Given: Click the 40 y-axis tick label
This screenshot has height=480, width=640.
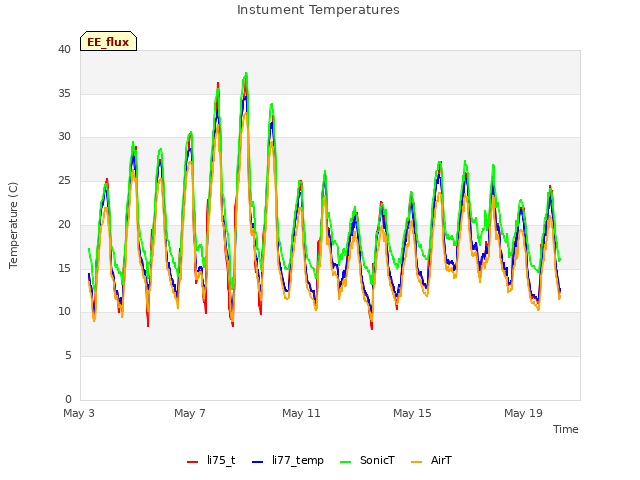Looking at the screenshot, I should [x=64, y=50].
